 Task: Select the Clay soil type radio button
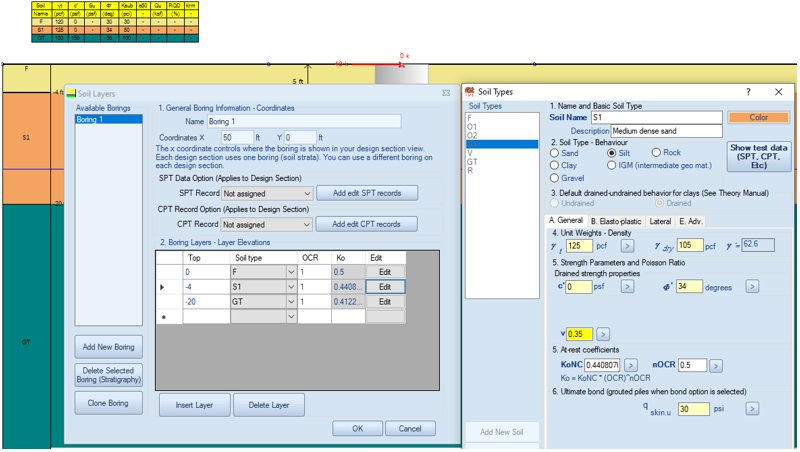[x=554, y=165]
